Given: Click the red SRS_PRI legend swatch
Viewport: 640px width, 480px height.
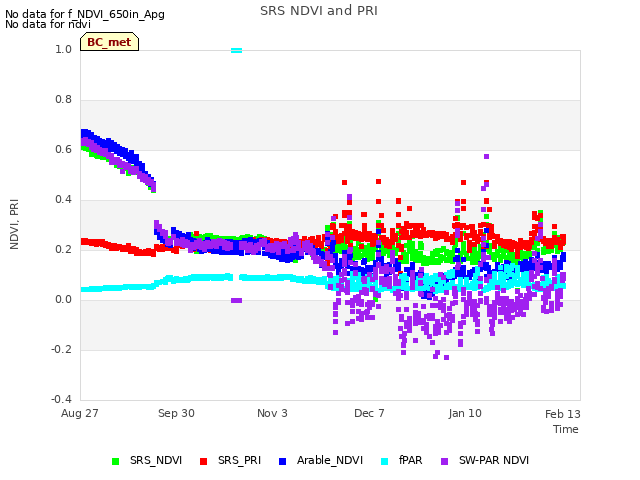Looking at the screenshot, I should (x=203, y=461).
